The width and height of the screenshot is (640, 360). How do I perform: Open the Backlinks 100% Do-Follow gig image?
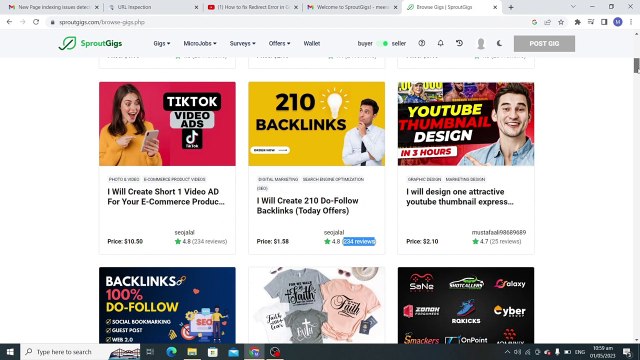click(167, 305)
